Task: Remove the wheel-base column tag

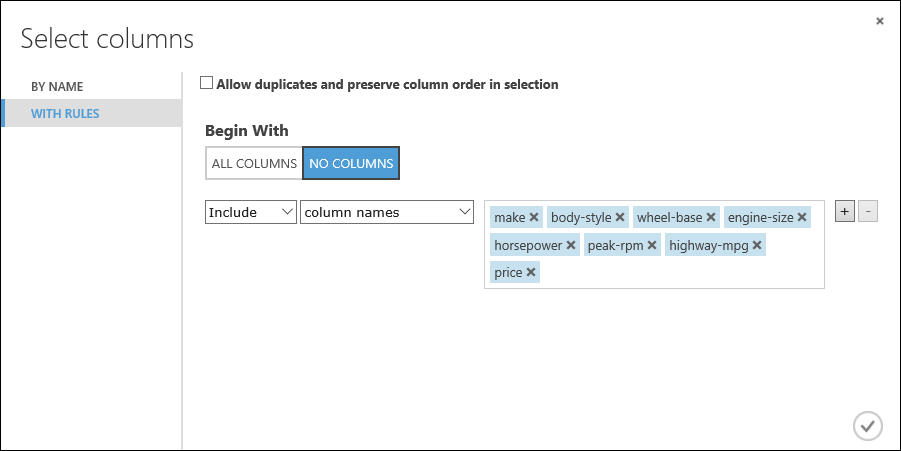Action: [711, 217]
